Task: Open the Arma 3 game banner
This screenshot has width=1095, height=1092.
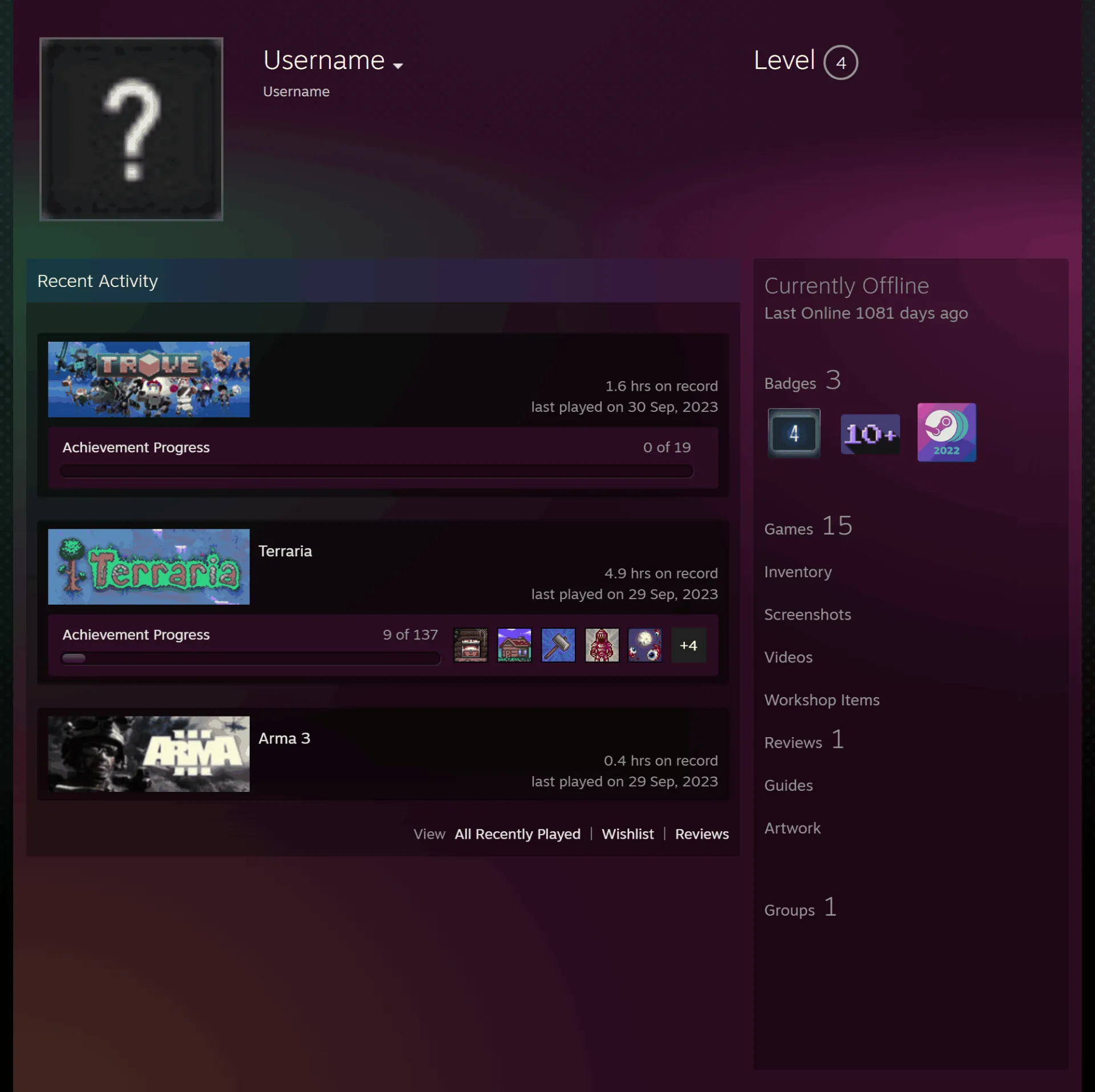Action: 149,754
